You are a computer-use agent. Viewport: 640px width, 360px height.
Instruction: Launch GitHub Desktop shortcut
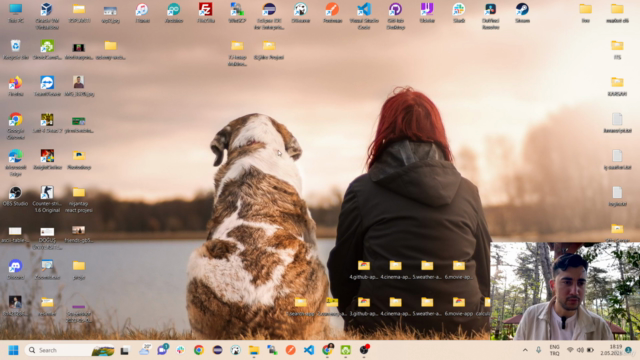tap(396, 16)
